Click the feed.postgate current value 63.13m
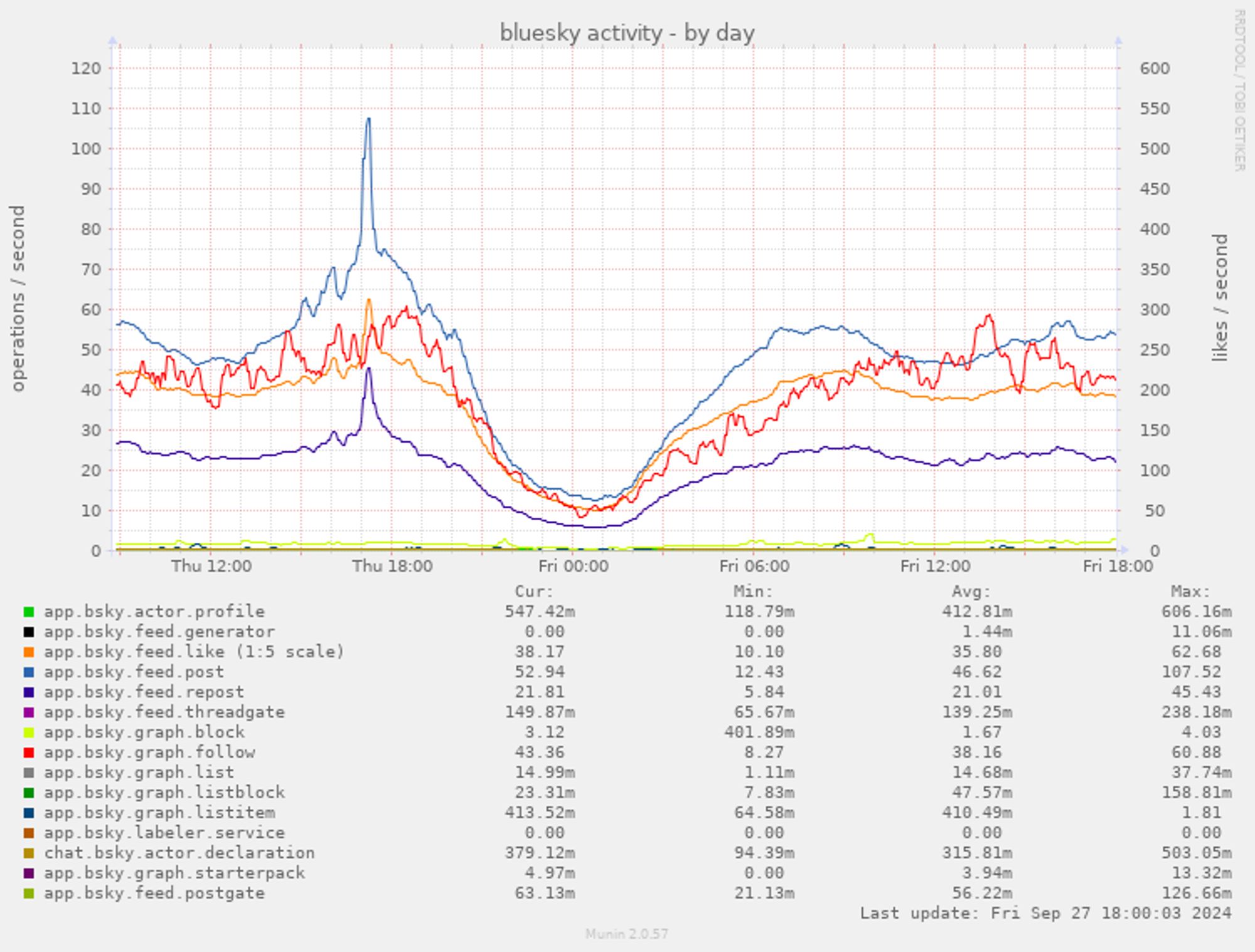This screenshot has width=1255, height=952. pyautogui.click(x=545, y=892)
